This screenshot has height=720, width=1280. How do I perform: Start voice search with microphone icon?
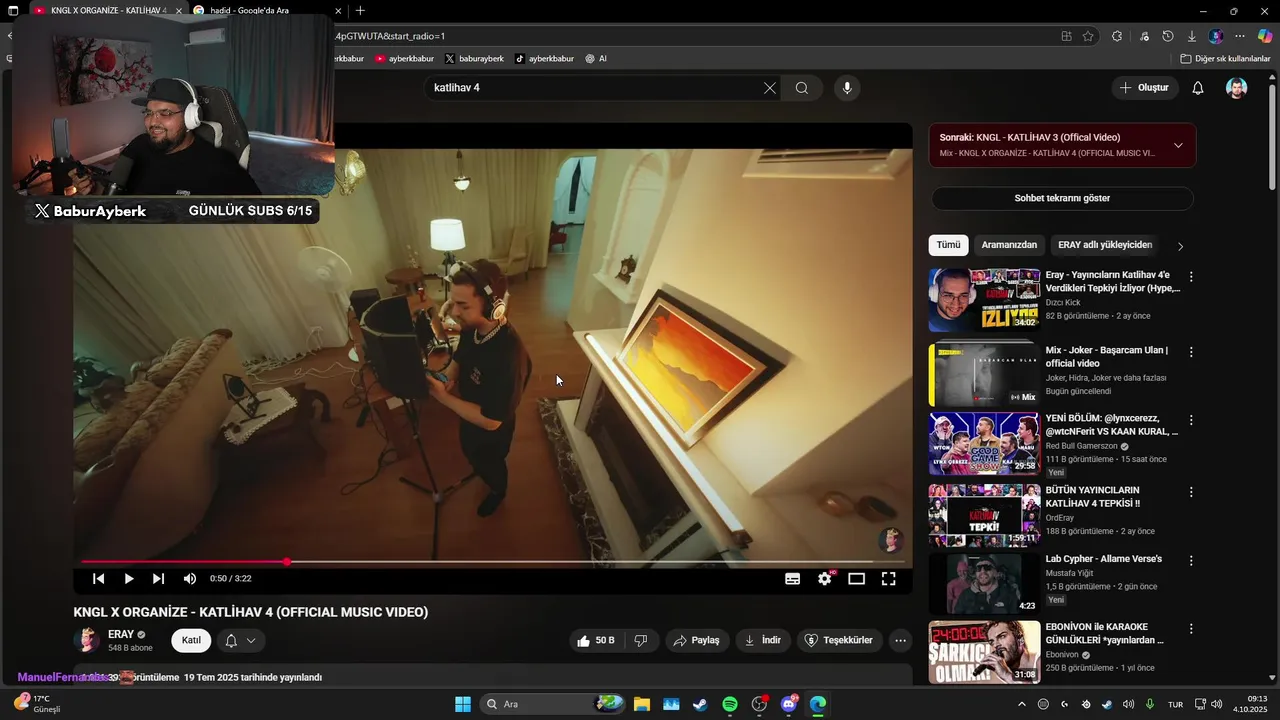[847, 88]
